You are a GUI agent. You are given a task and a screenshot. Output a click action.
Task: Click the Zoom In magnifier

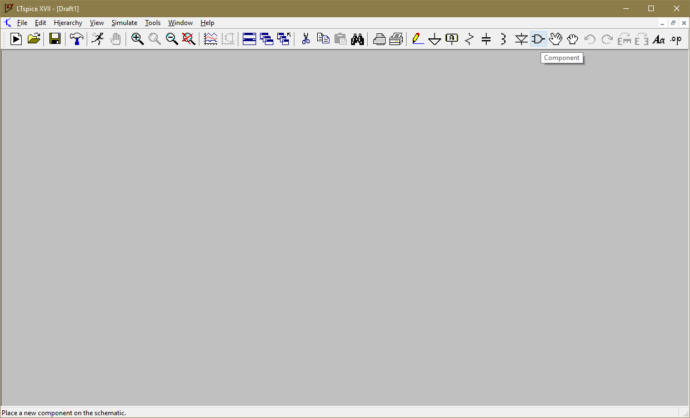(x=137, y=39)
